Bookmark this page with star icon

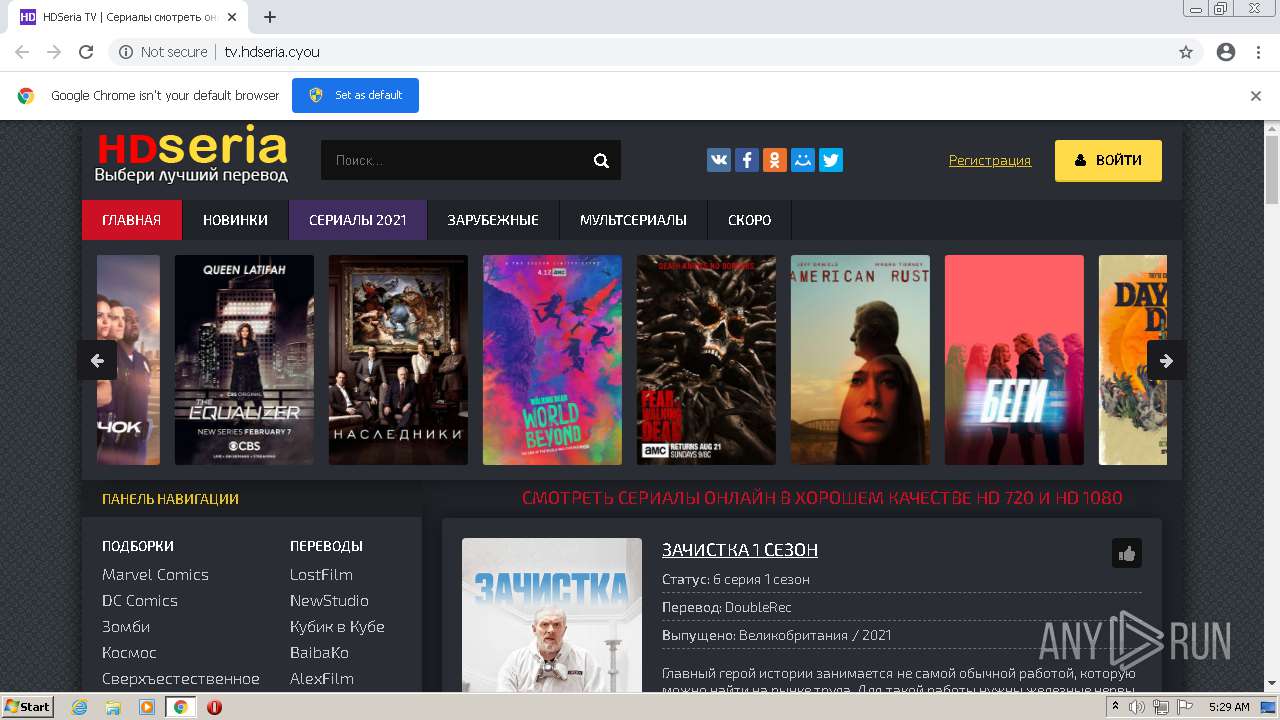coord(1186,52)
